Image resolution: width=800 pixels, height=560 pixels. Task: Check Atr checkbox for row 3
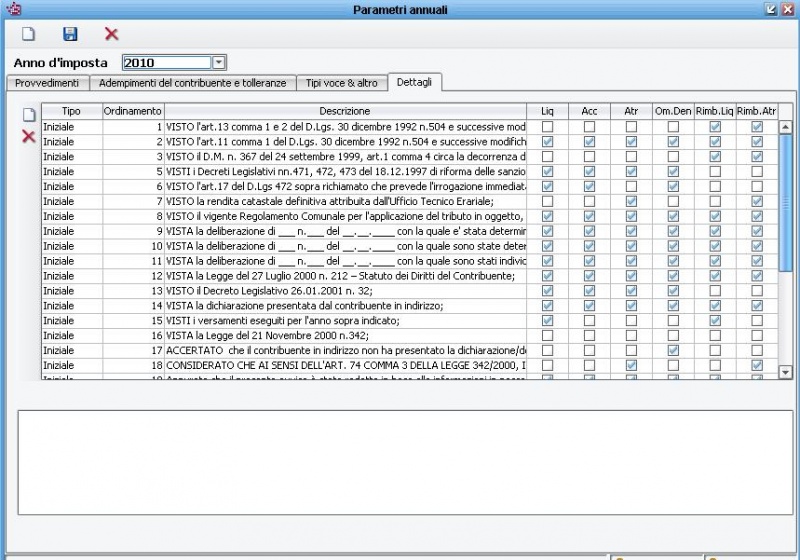[631, 157]
